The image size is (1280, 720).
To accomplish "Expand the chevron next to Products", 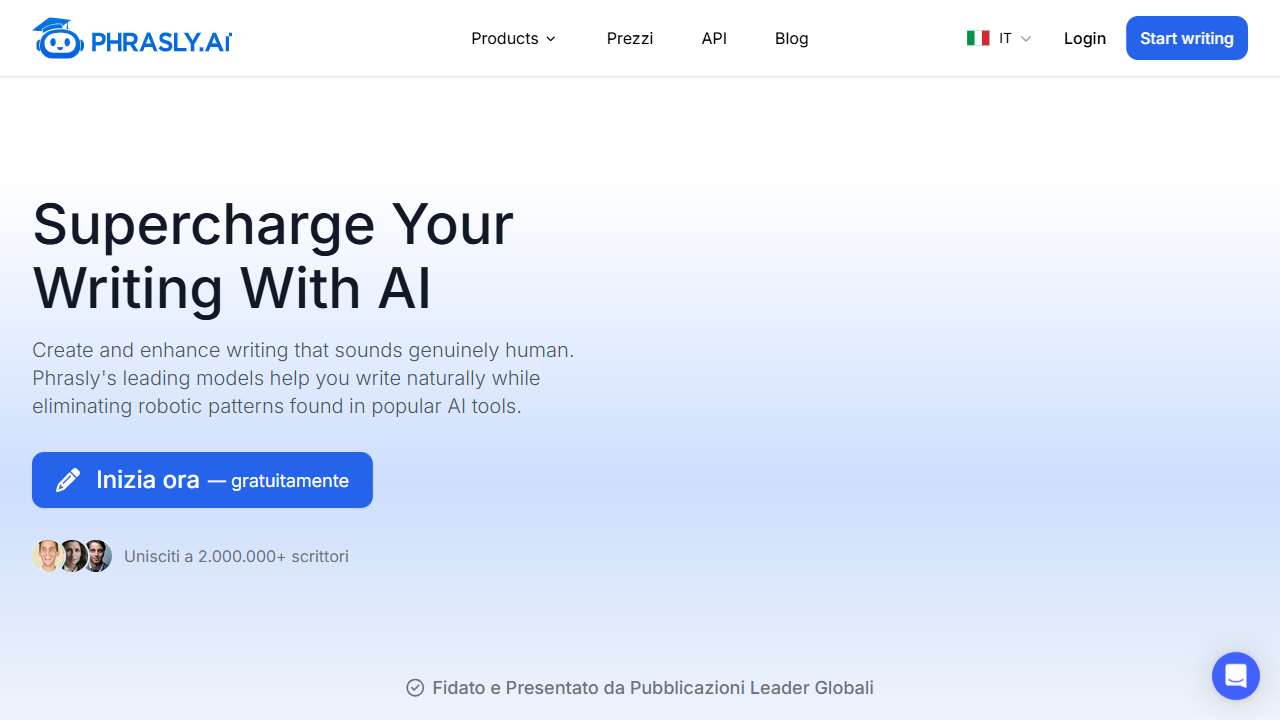I will (550, 39).
